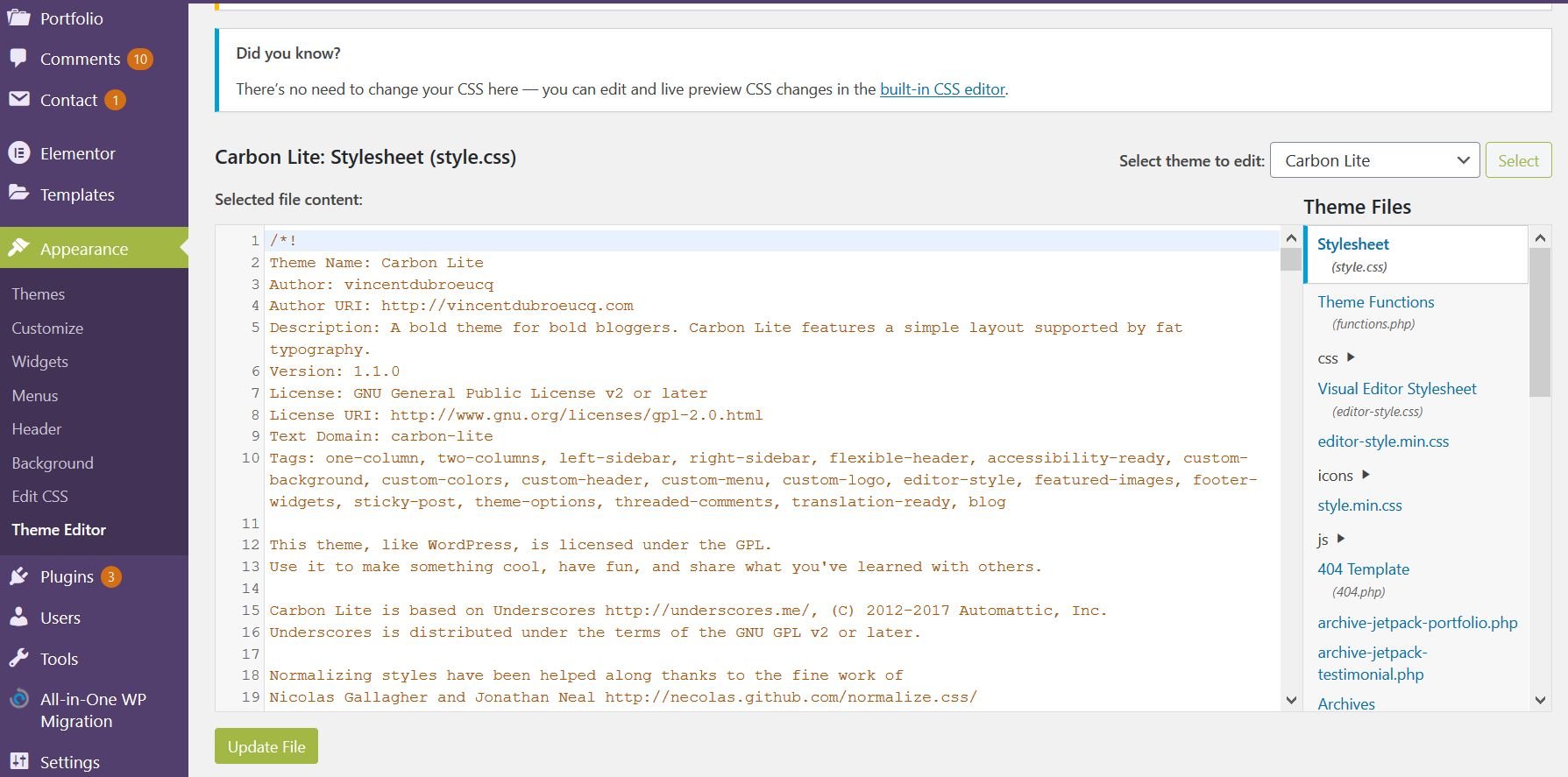Open editor-style.min.css file
The height and width of the screenshot is (777, 1568).
1383,441
